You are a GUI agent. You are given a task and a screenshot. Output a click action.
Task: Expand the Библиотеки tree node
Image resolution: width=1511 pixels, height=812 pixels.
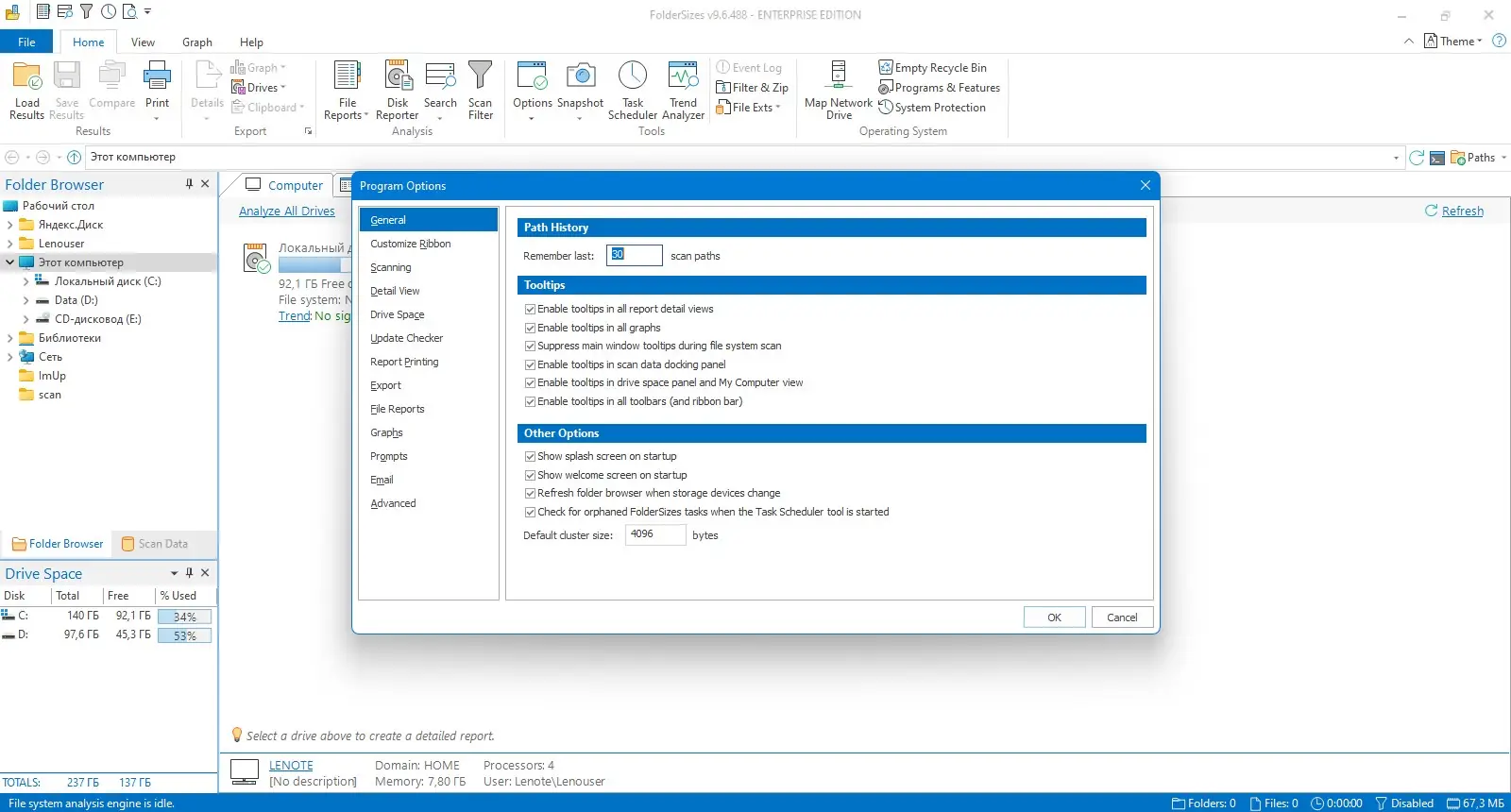9,338
